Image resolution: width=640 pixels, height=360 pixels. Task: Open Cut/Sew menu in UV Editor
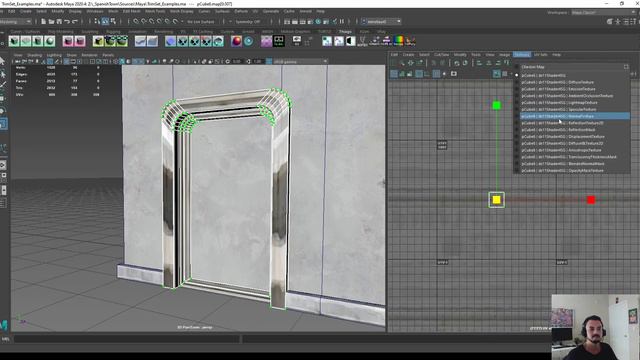442,55
